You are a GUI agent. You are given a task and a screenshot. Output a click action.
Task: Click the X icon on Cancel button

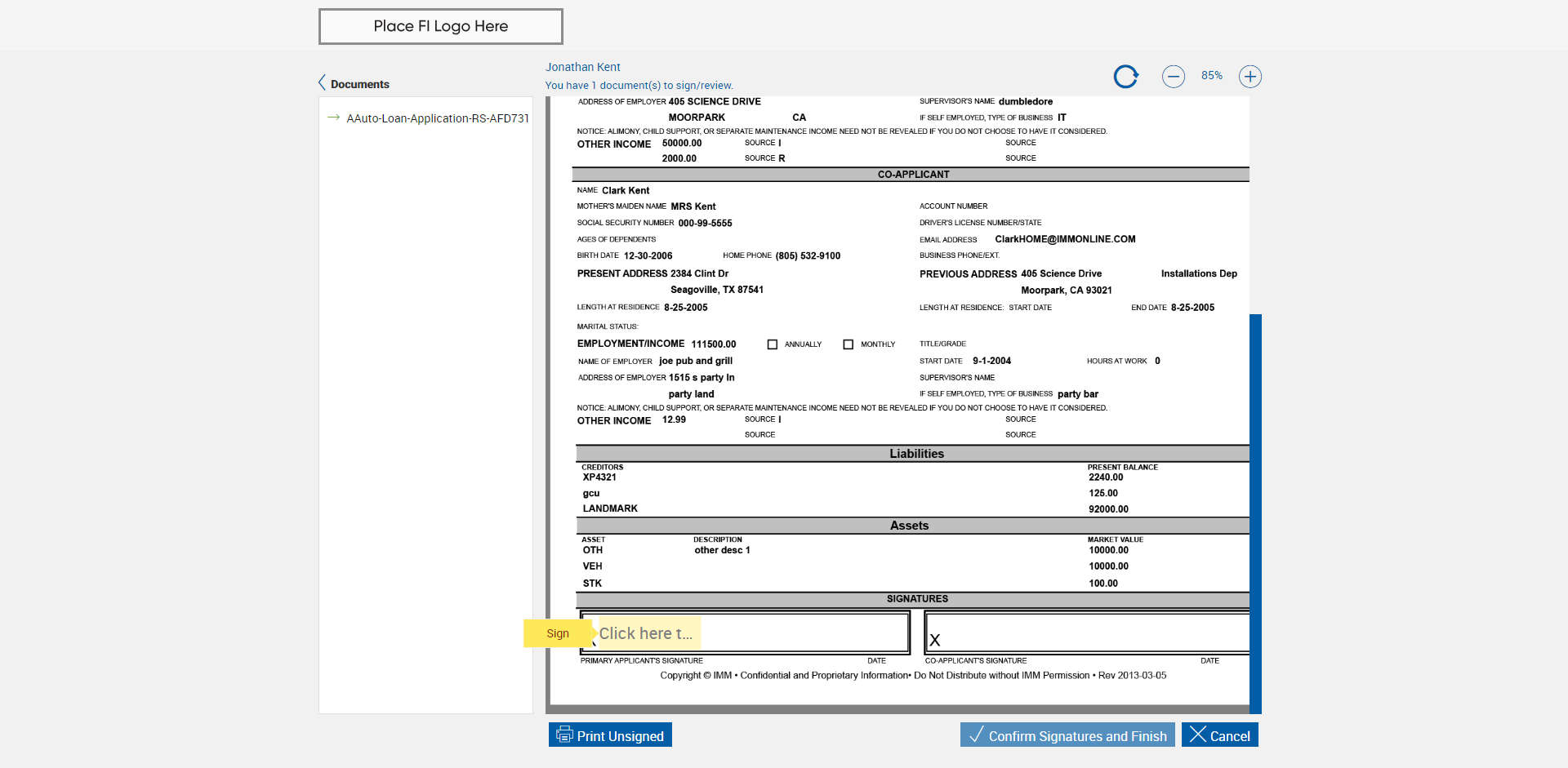[x=1198, y=735]
